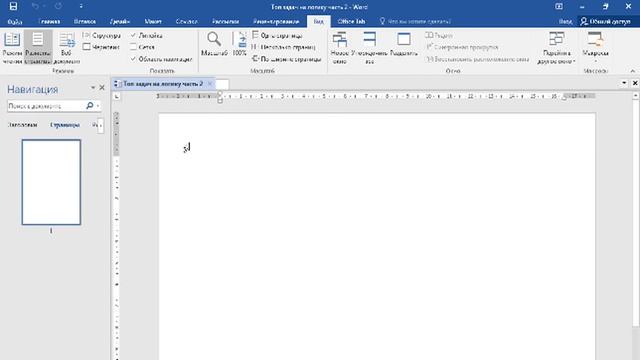This screenshot has width=640, height=360.
Task: Click Split (Разделить) window button
Action: (x=404, y=44)
